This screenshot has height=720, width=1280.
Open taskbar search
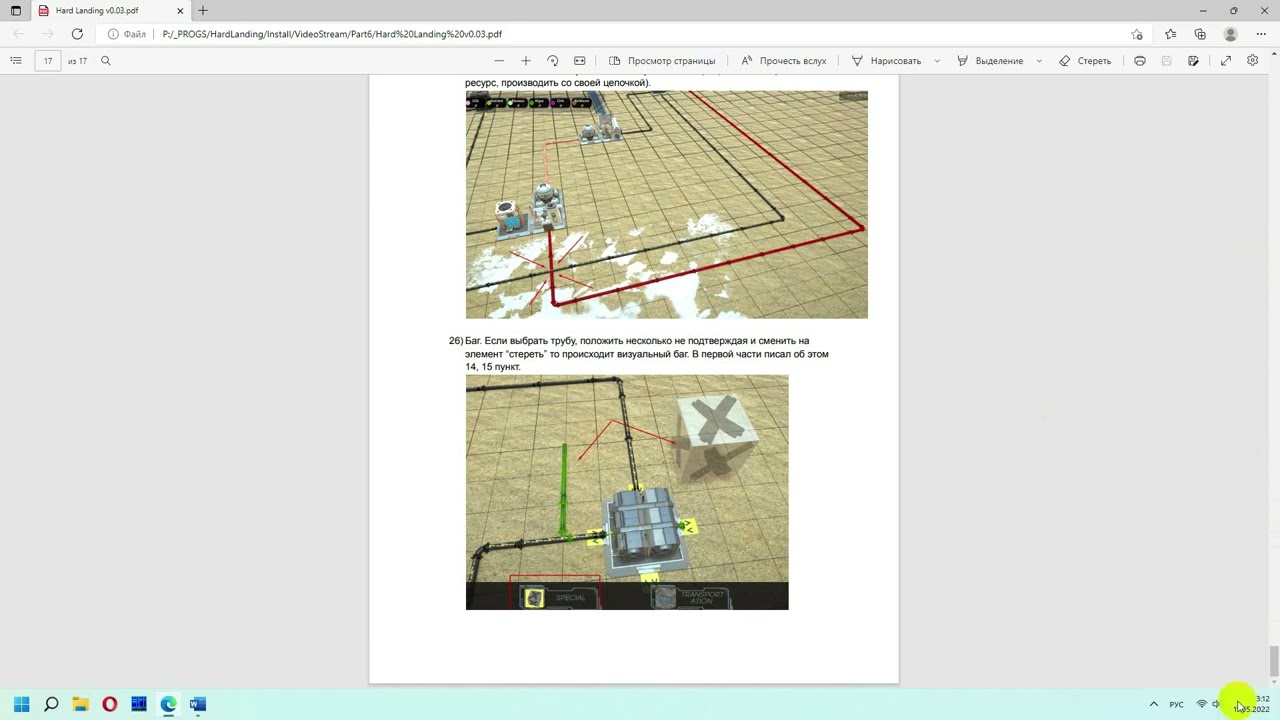(51, 704)
